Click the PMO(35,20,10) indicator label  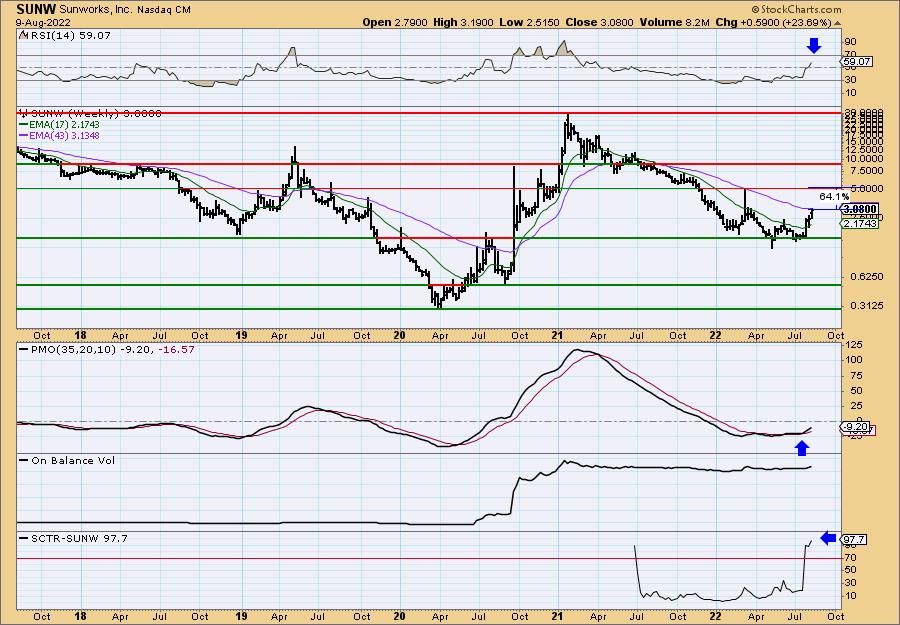coord(106,349)
